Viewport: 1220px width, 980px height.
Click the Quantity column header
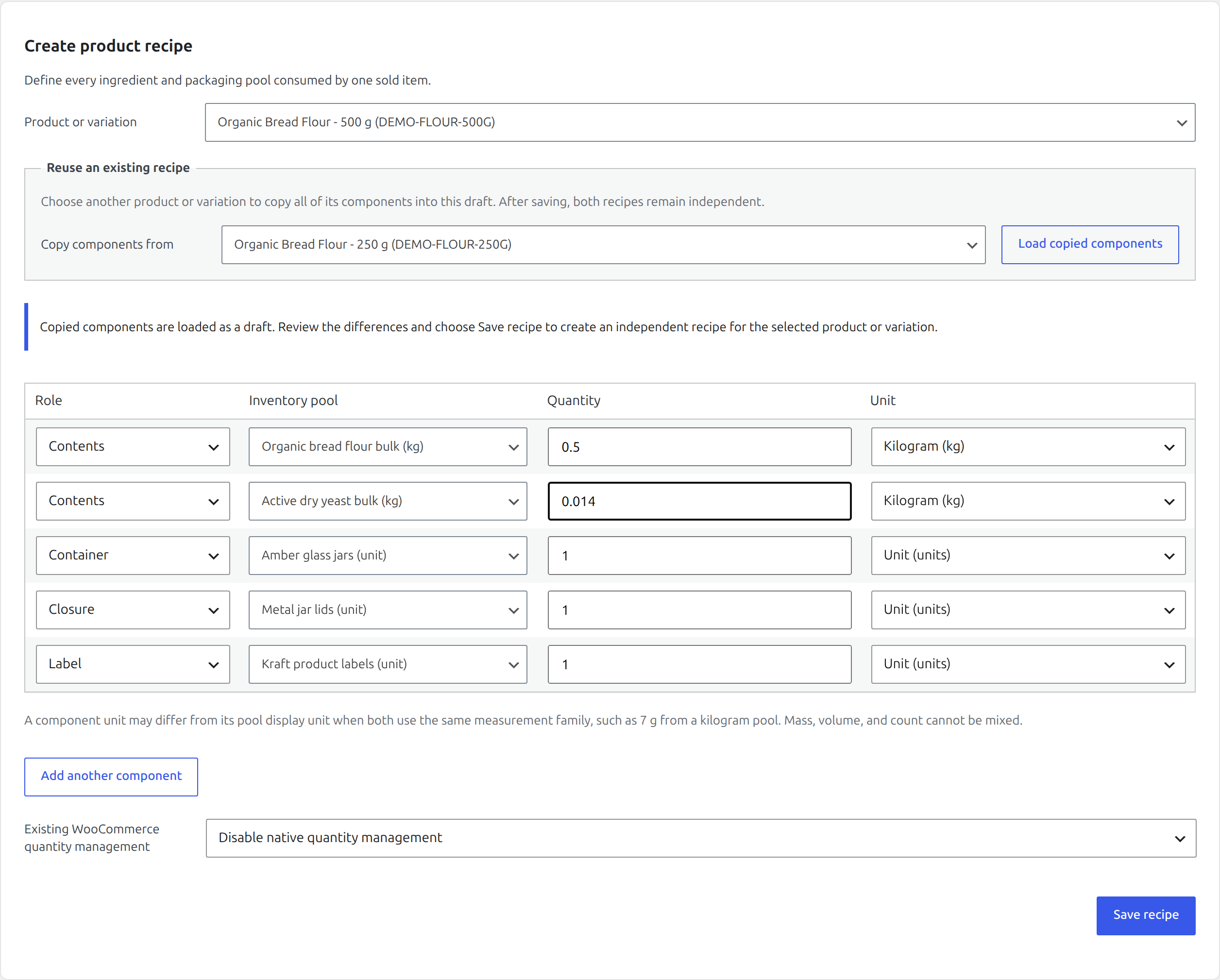point(573,400)
